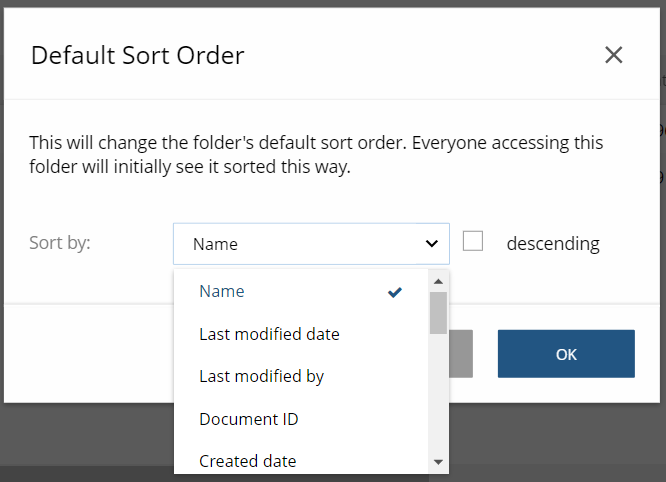Click the Sort by dropdown chevron arrow
The image size is (666, 482).
click(x=432, y=243)
